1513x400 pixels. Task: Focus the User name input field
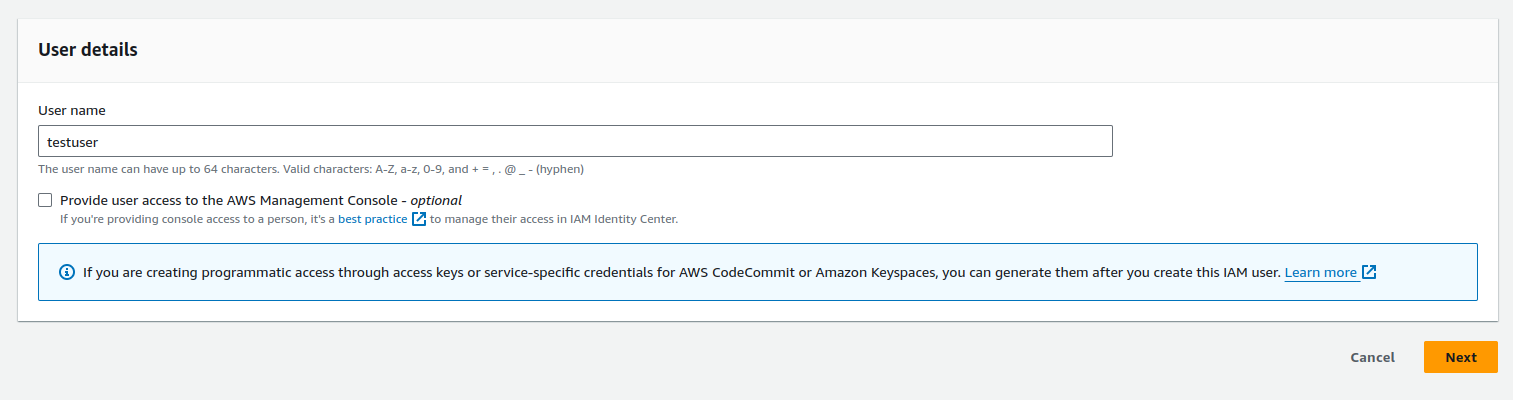point(575,141)
